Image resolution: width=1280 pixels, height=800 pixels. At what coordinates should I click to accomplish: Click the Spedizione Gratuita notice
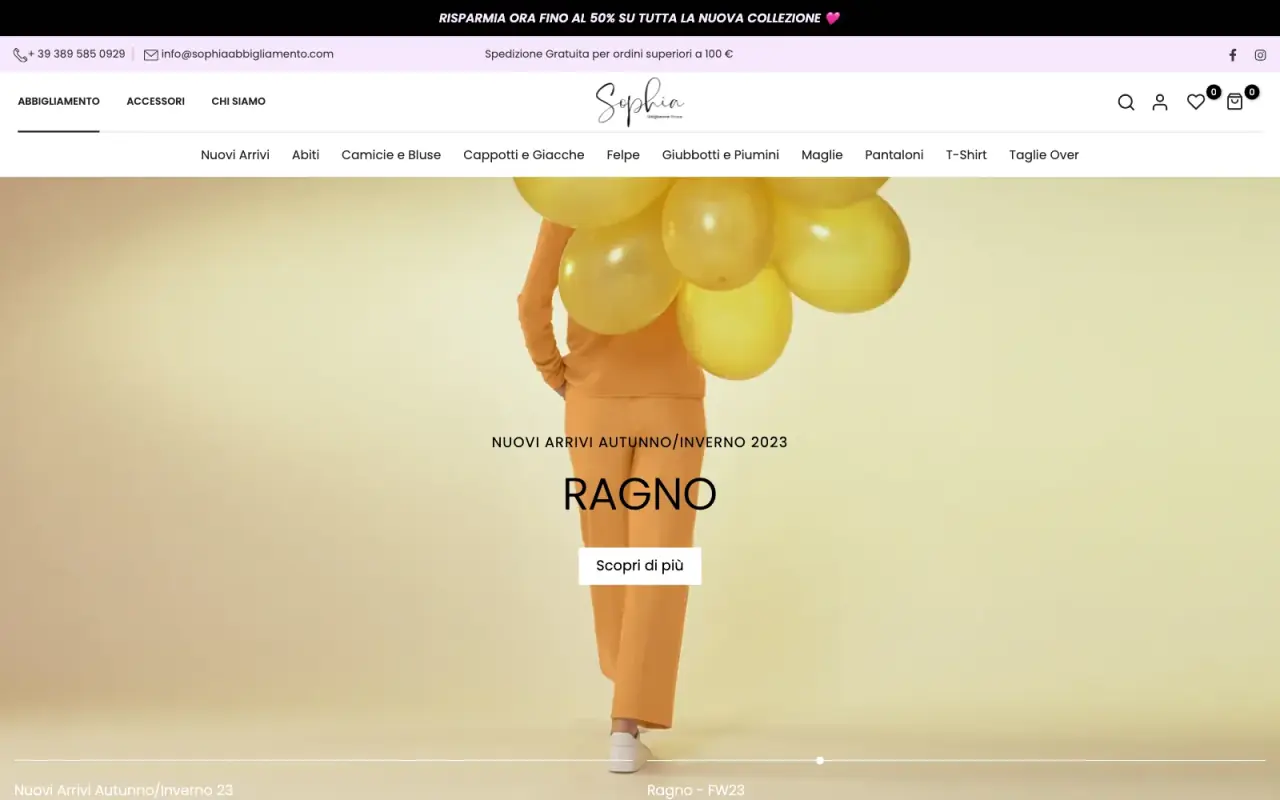click(x=609, y=54)
